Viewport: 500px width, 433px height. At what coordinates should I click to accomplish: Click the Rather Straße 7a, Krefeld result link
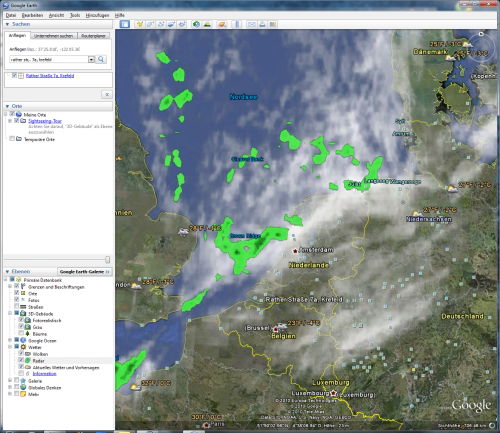pos(50,76)
